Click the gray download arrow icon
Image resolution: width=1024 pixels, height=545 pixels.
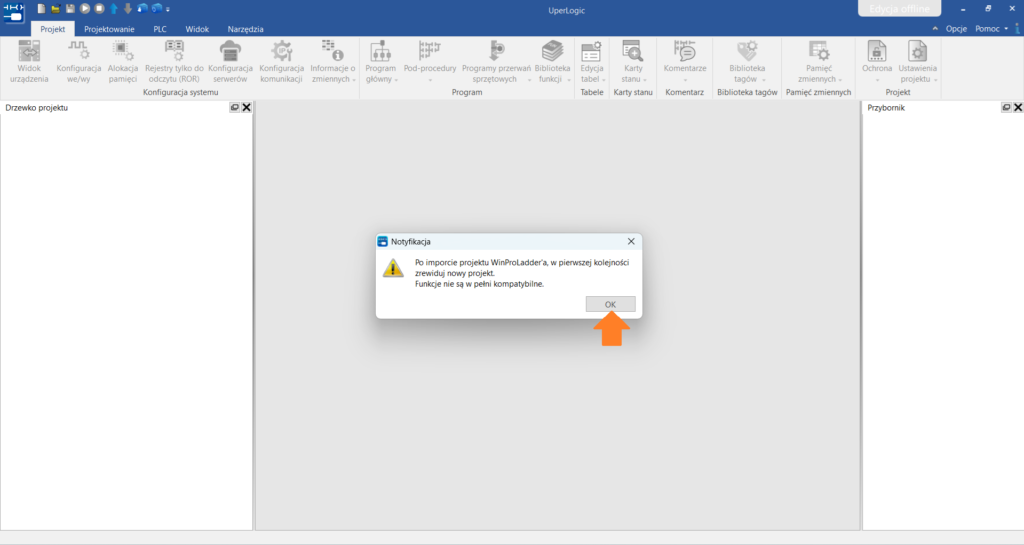[x=128, y=9]
